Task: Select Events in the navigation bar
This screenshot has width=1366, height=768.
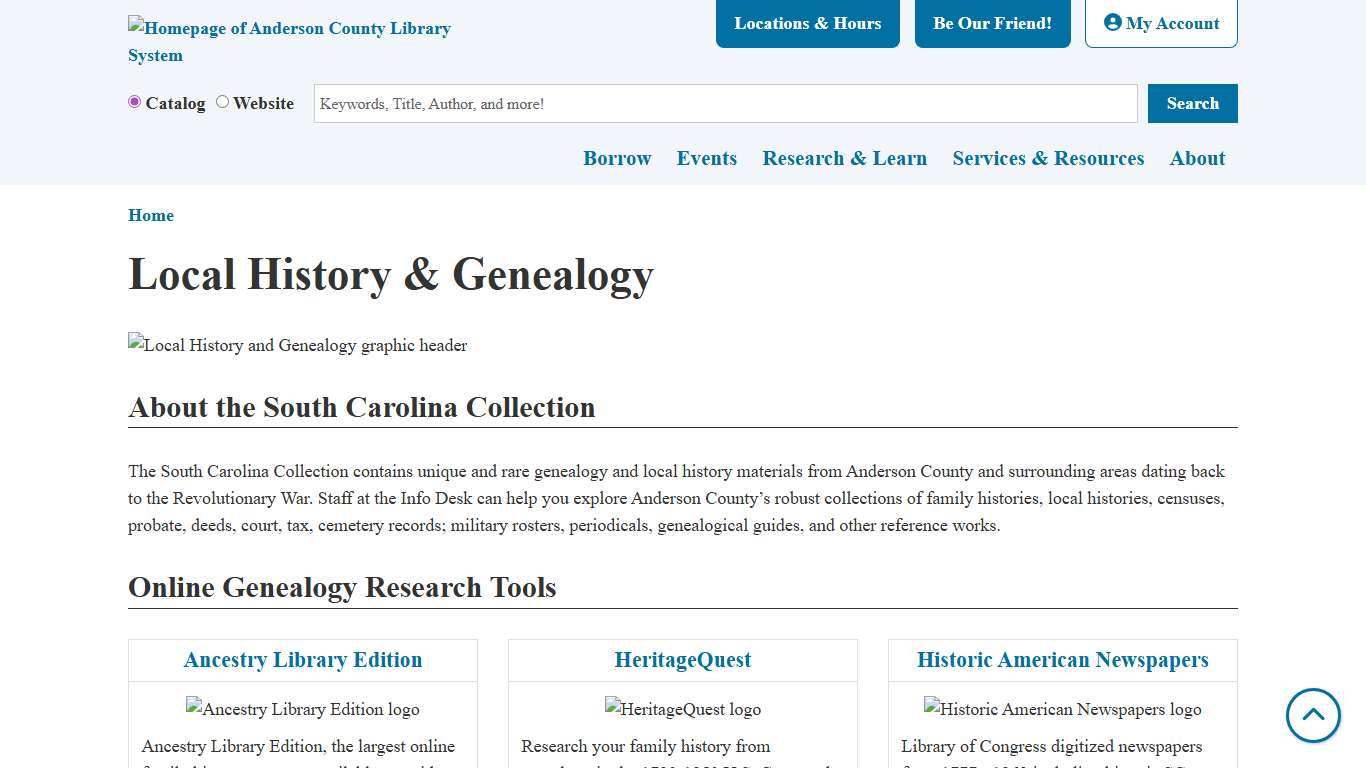Action: 707,158
